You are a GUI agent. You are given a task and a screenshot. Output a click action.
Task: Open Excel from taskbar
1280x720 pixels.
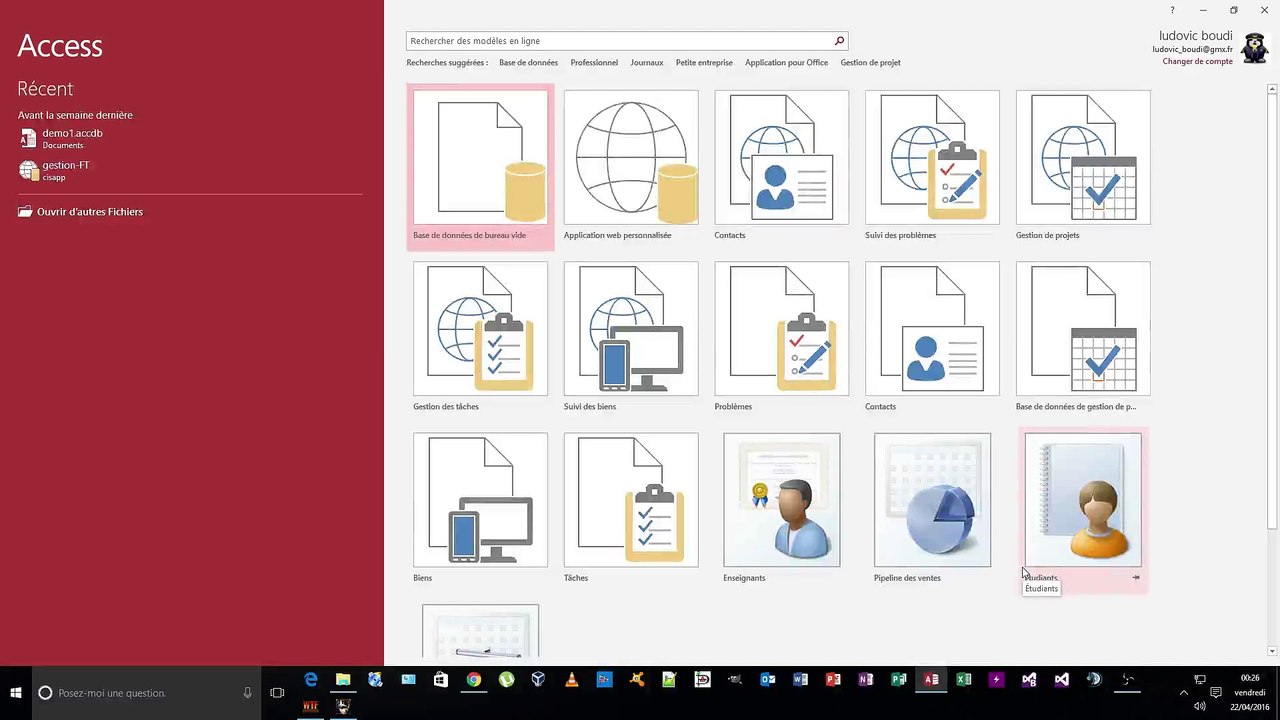click(963, 680)
